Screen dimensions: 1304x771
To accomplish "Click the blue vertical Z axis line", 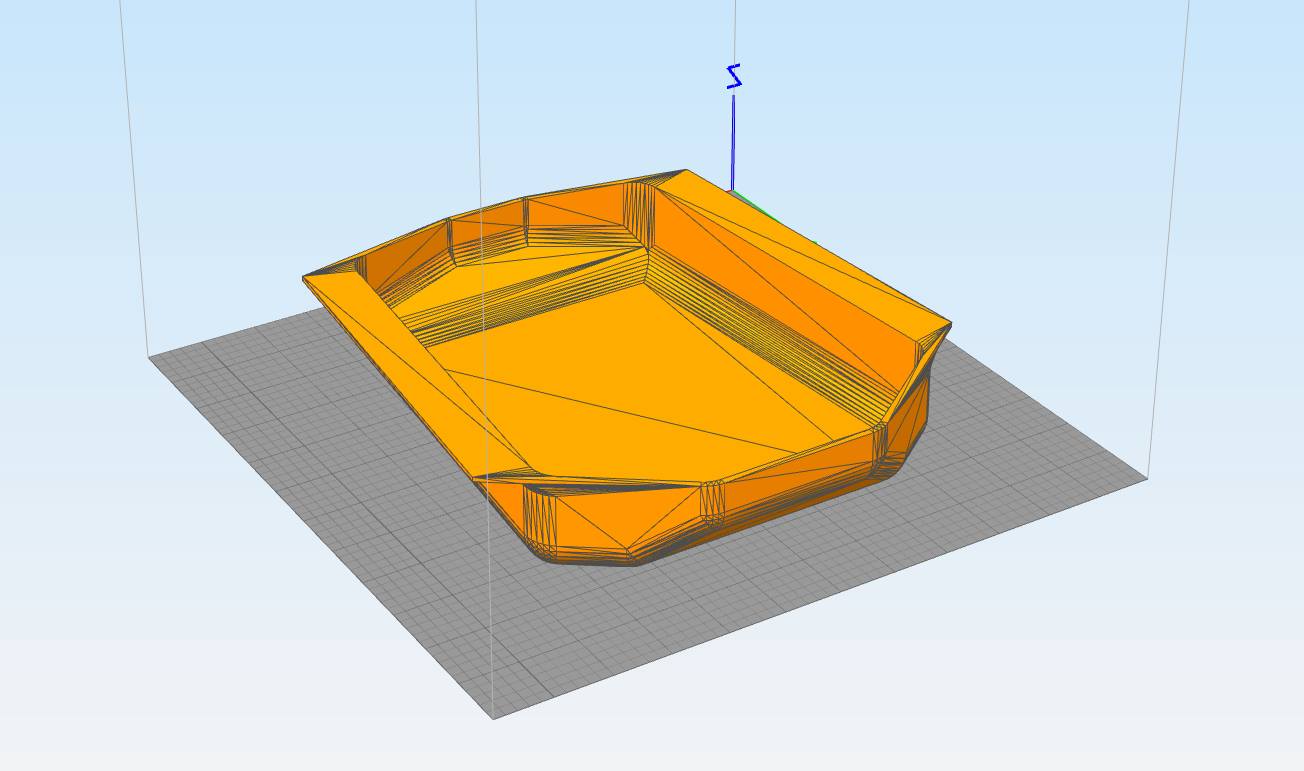I will coord(733,140).
